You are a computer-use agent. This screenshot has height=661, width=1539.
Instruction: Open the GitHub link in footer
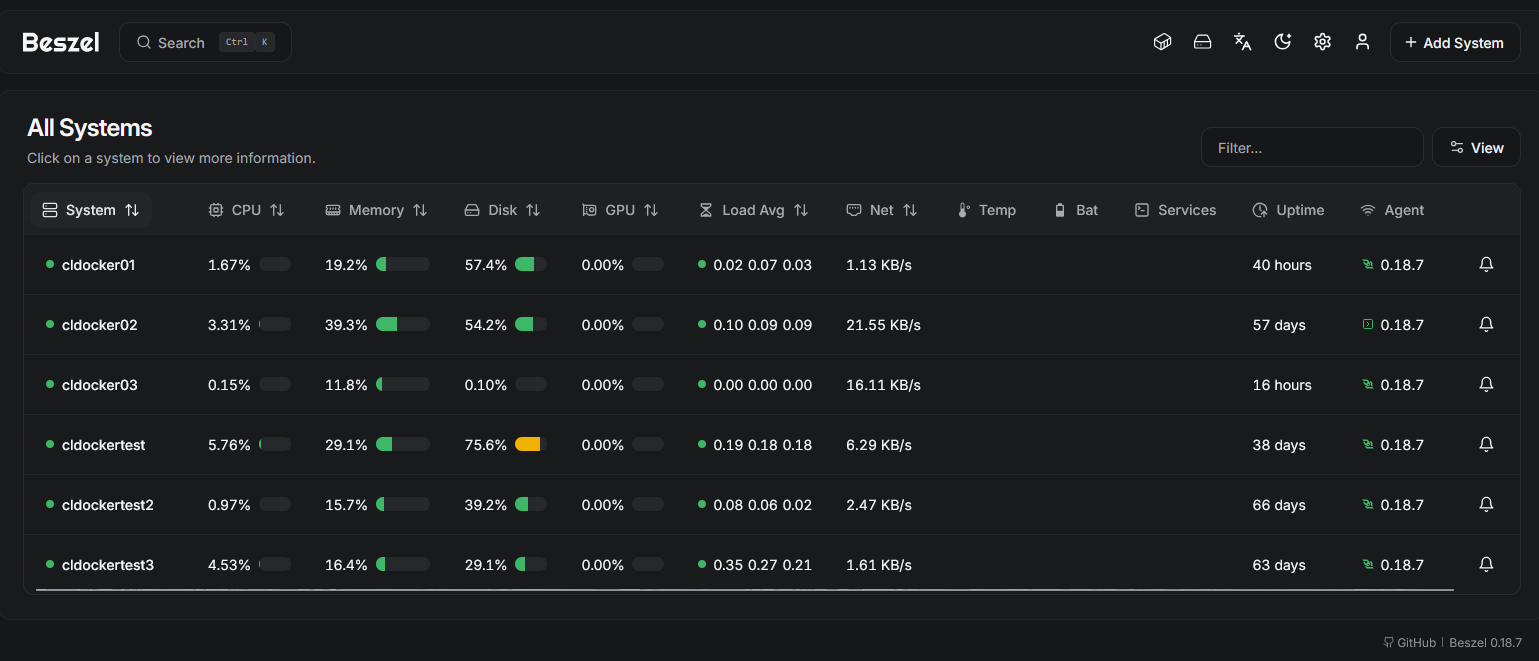[1410, 642]
